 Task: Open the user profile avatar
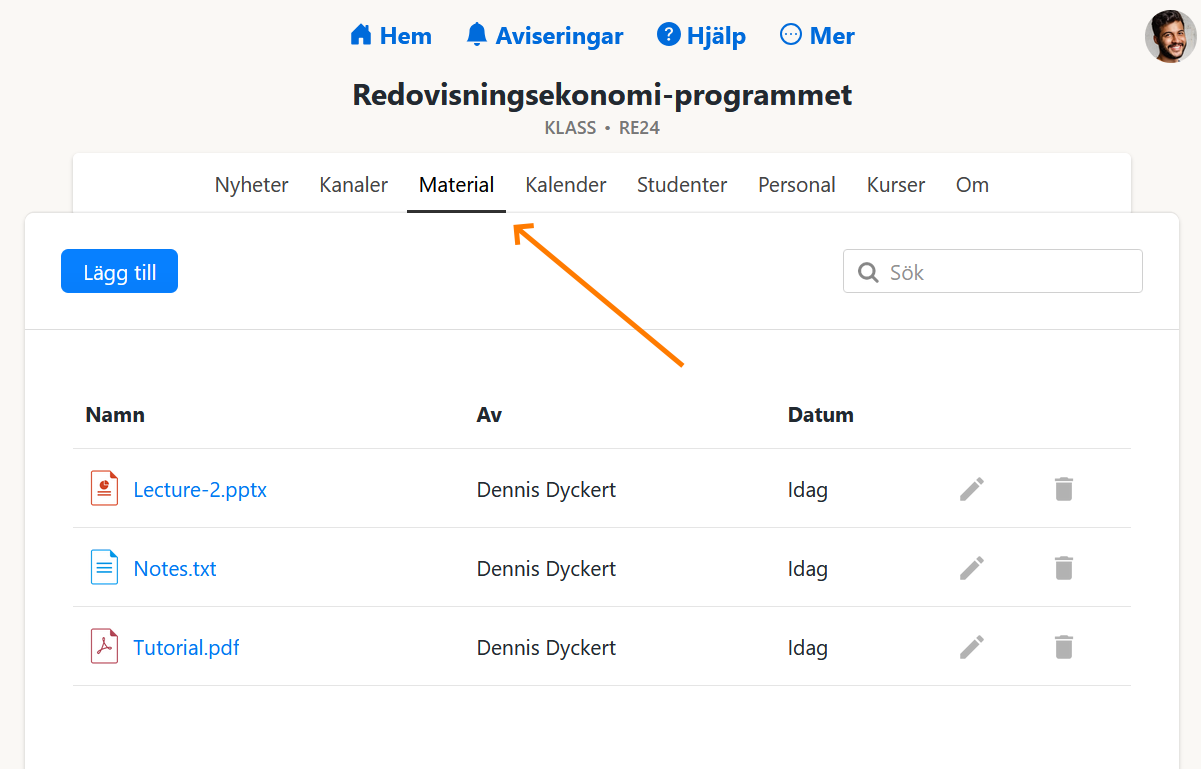(x=1170, y=37)
